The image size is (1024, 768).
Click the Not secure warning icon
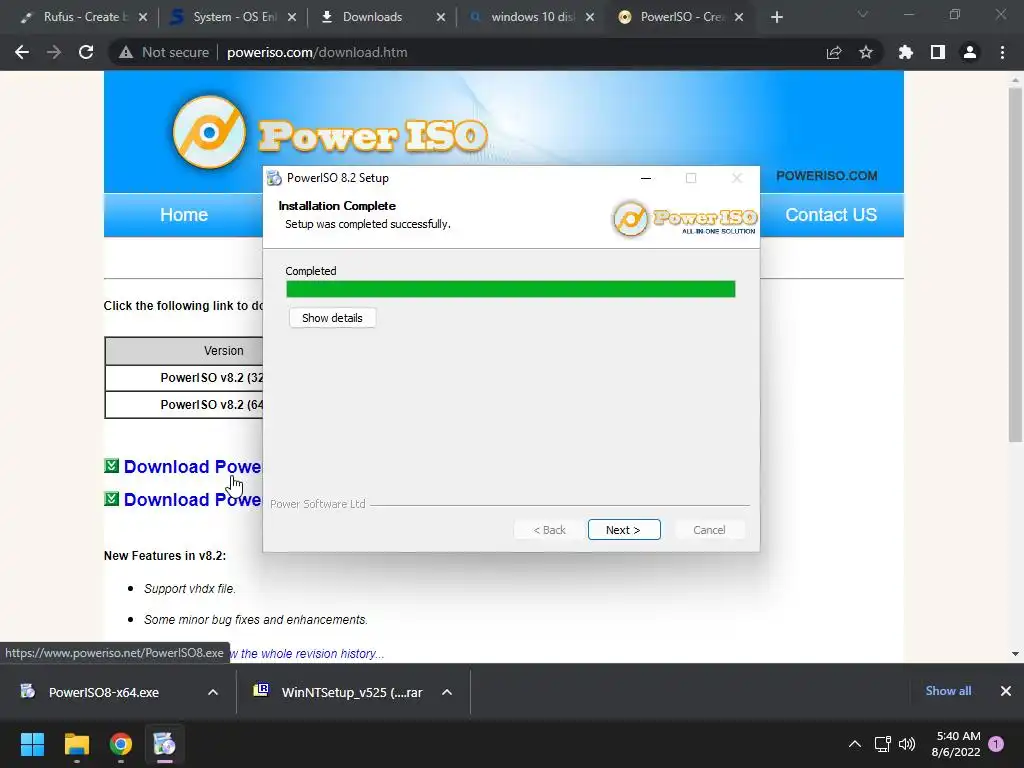point(126,52)
